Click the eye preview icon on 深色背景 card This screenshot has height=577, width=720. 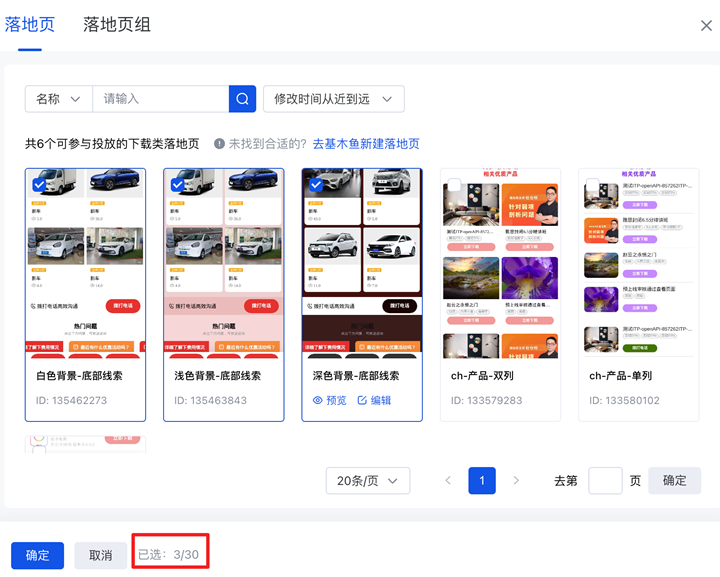click(318, 400)
